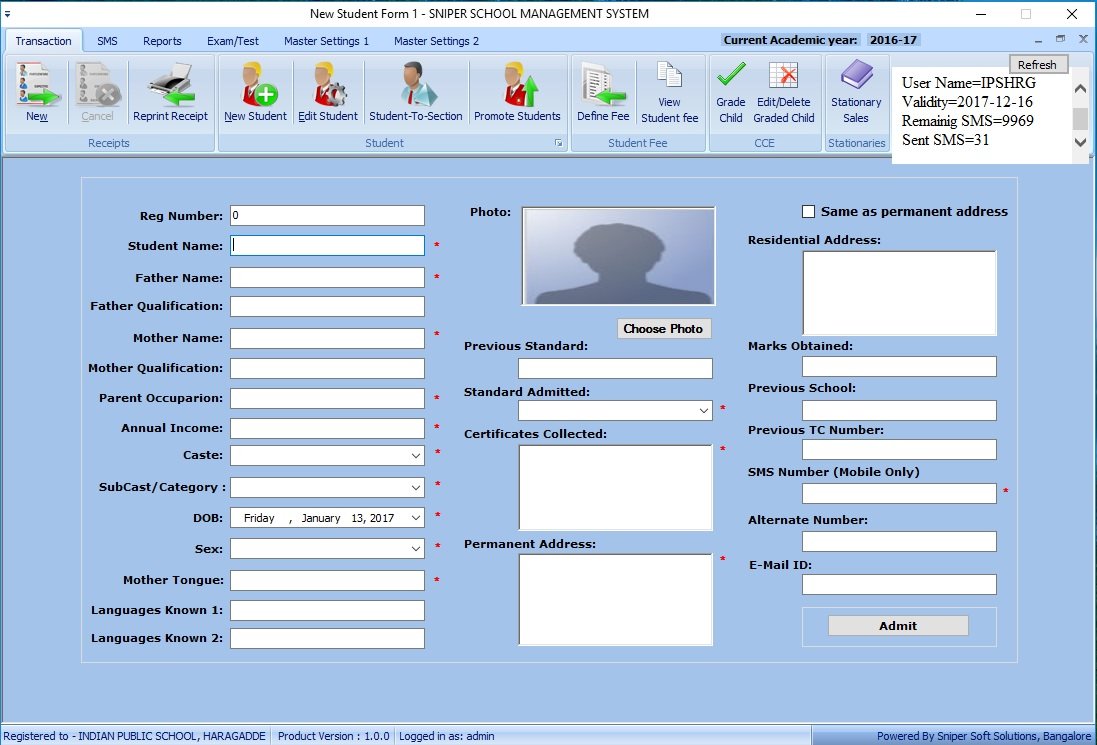Click the New Student icon
The height and width of the screenshot is (745, 1097).
point(255,85)
